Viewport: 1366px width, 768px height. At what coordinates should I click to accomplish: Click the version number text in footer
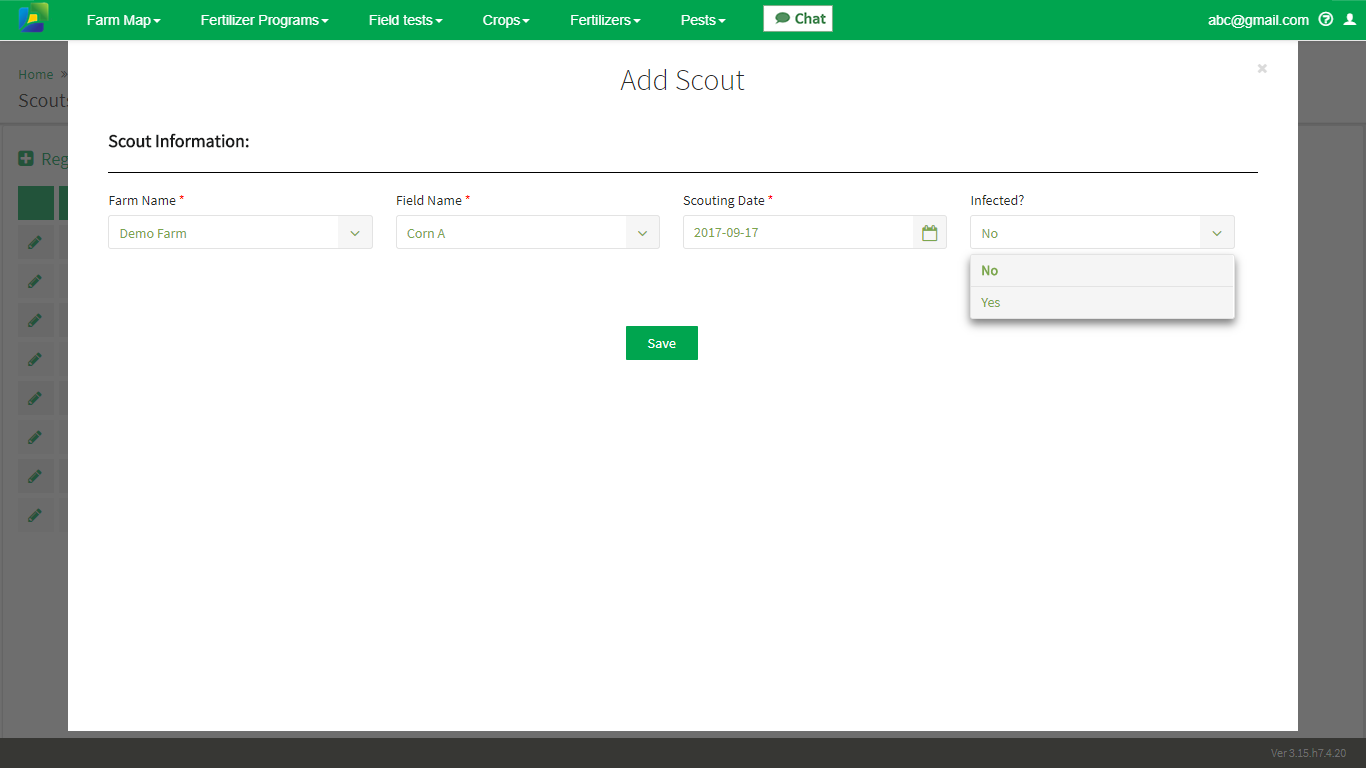click(x=1309, y=753)
